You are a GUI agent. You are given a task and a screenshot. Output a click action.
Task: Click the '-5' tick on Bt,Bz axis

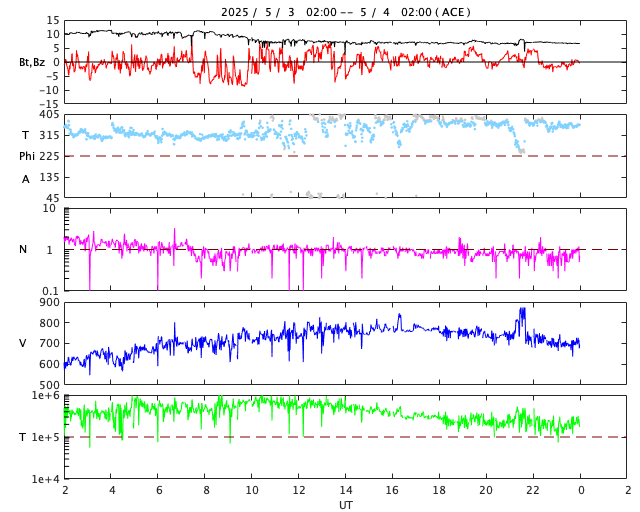[x=51, y=76]
